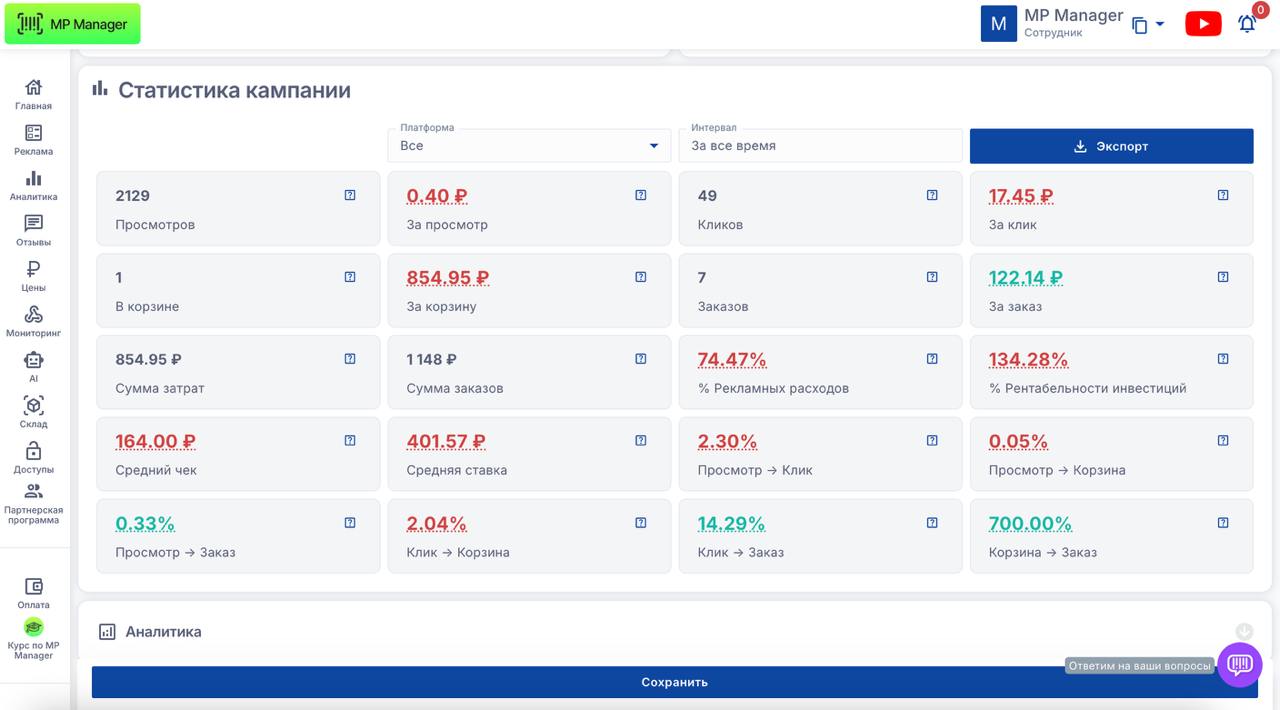Click the help icon on Просмотров card
Screen dimensions: 1280x710
350,195
